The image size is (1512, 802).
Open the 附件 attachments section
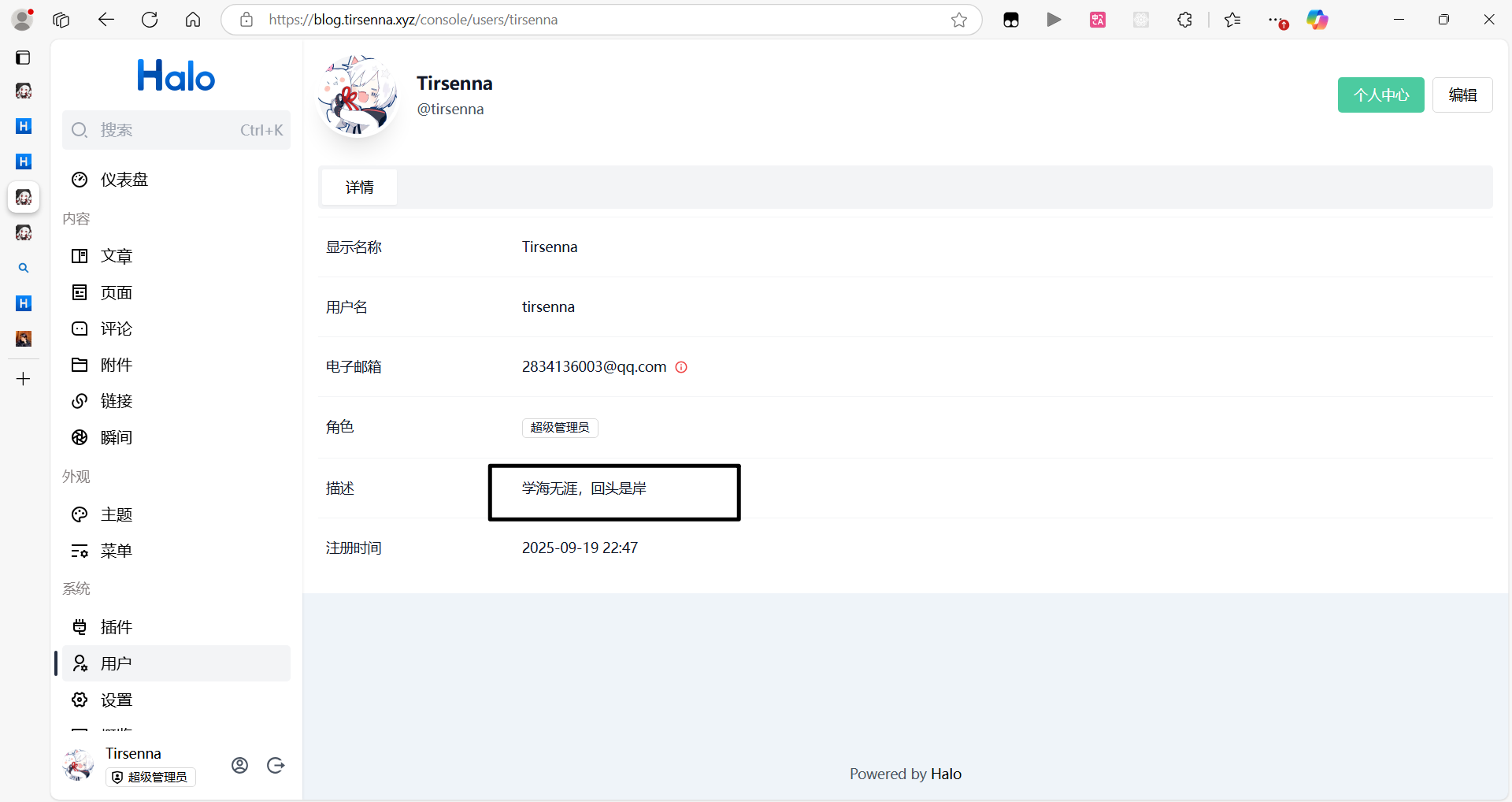[x=116, y=365]
